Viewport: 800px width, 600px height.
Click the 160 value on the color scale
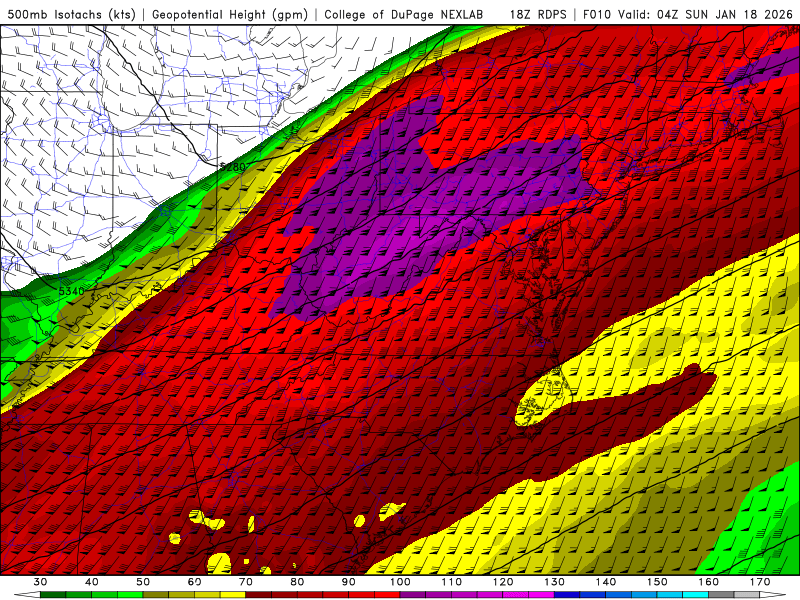click(709, 582)
